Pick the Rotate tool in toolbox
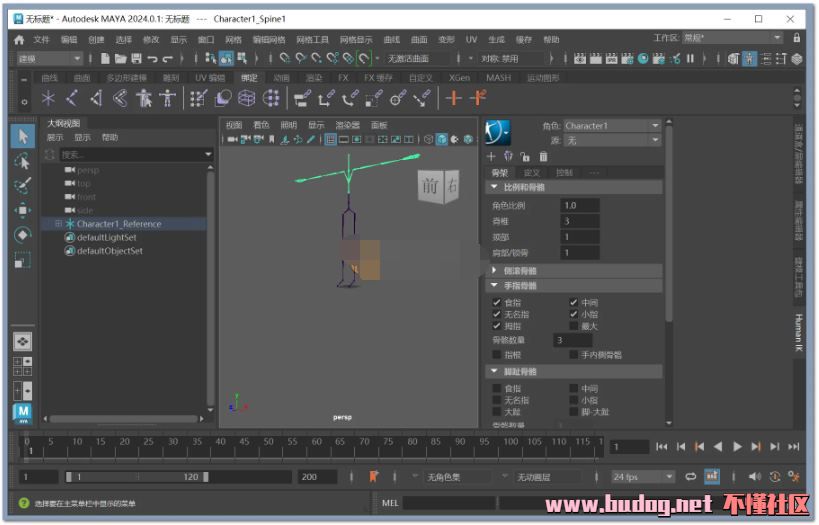Screen dimensions: 819x525 point(22,235)
